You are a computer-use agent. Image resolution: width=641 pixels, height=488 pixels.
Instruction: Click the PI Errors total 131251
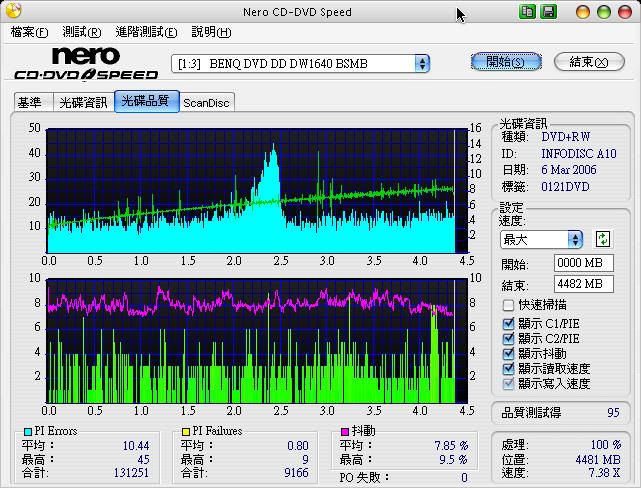tap(131, 473)
